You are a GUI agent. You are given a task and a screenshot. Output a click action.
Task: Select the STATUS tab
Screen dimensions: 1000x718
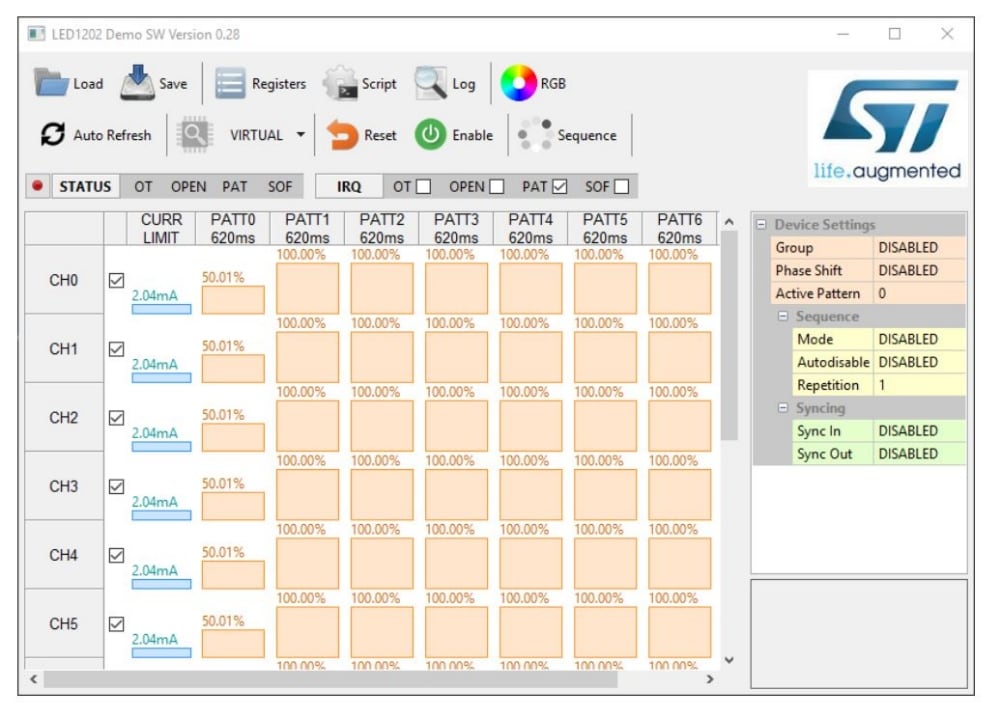pos(85,186)
